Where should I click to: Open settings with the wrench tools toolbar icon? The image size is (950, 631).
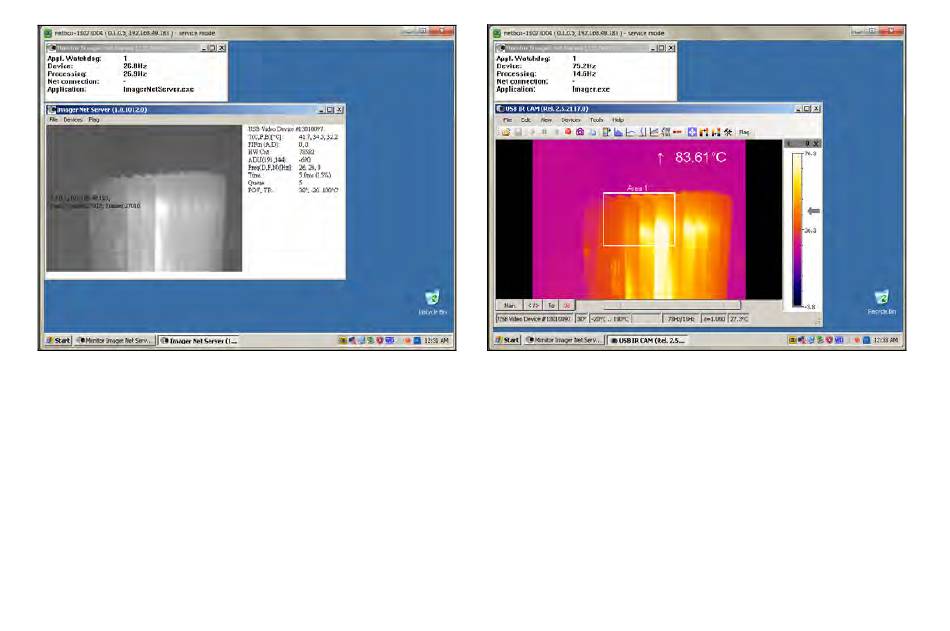pos(728,132)
